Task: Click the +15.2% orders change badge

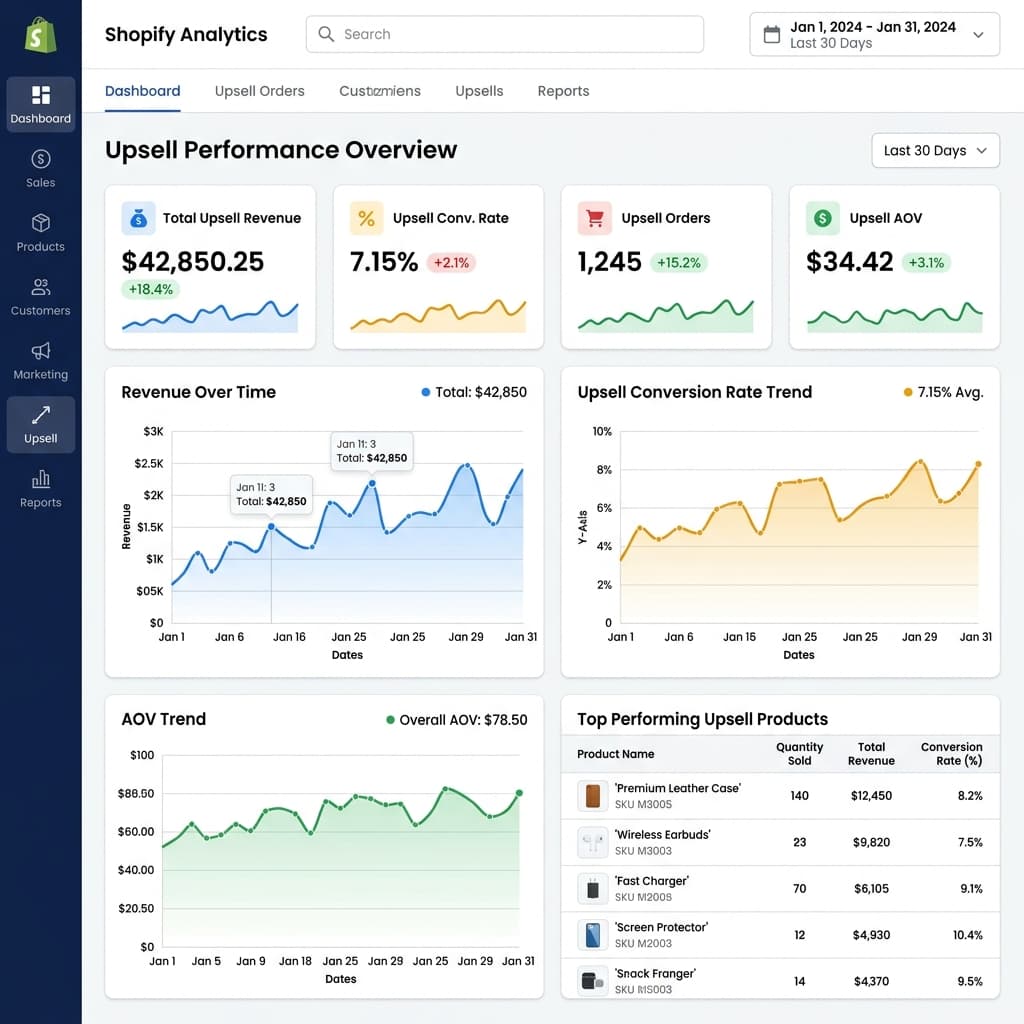Action: tap(679, 263)
